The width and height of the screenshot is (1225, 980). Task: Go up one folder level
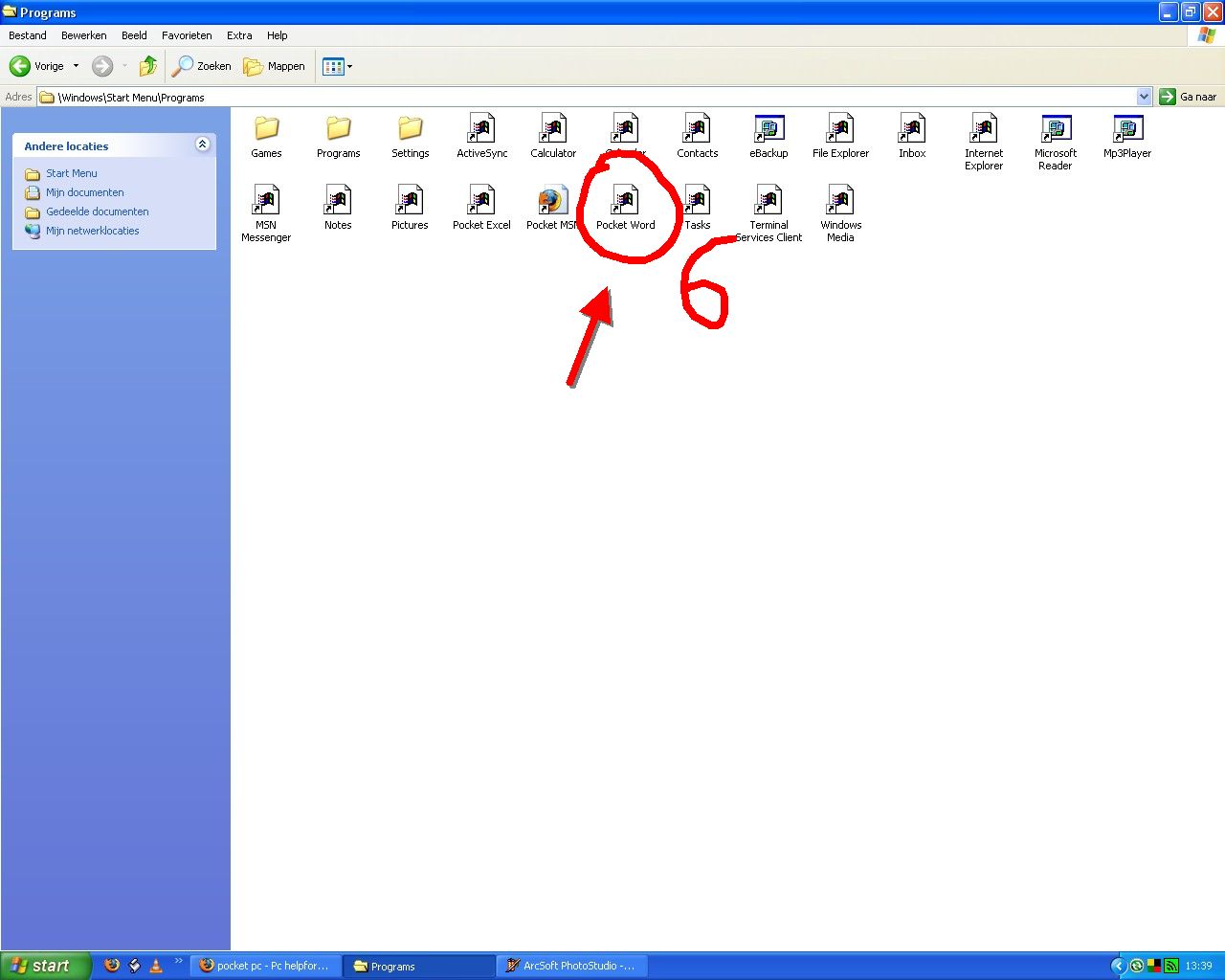tap(147, 66)
